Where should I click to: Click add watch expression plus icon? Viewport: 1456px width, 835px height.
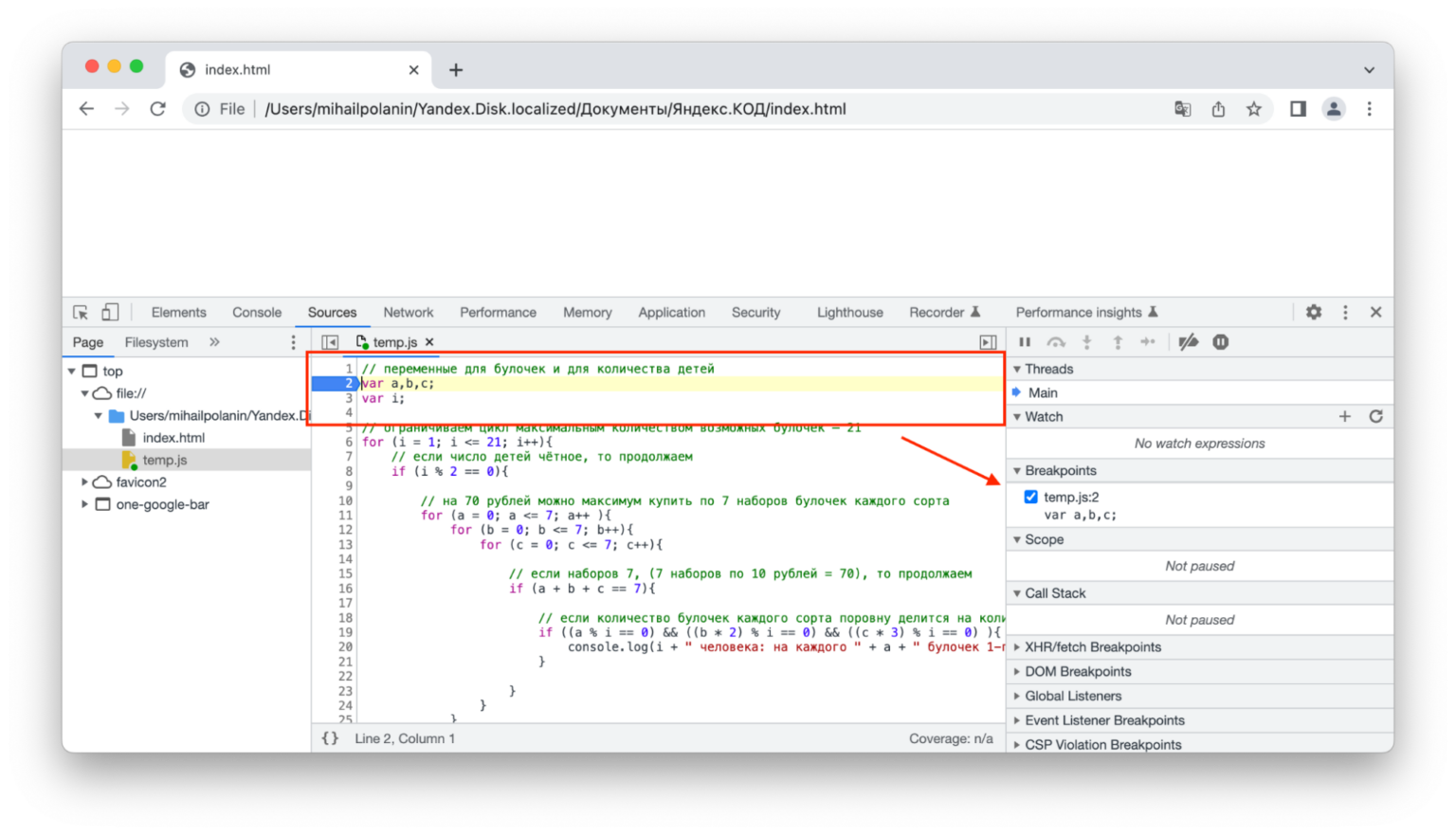pos(1344,416)
